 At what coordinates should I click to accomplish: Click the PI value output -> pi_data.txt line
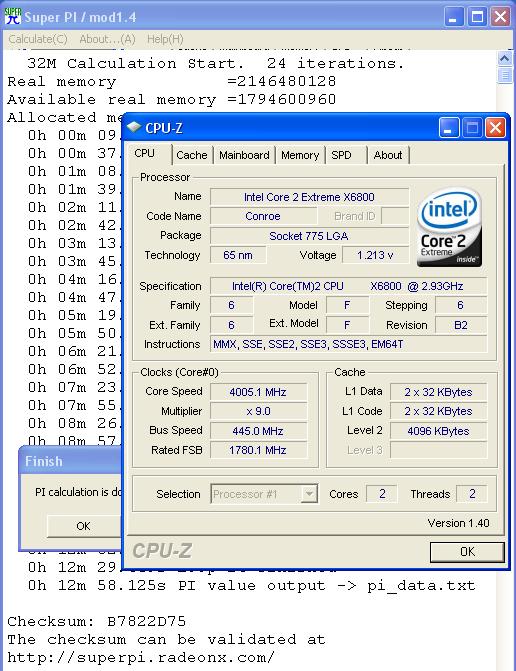pyautogui.click(x=252, y=585)
